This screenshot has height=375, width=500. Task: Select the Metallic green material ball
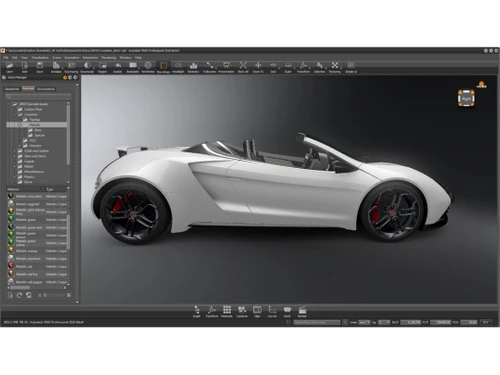point(11,219)
